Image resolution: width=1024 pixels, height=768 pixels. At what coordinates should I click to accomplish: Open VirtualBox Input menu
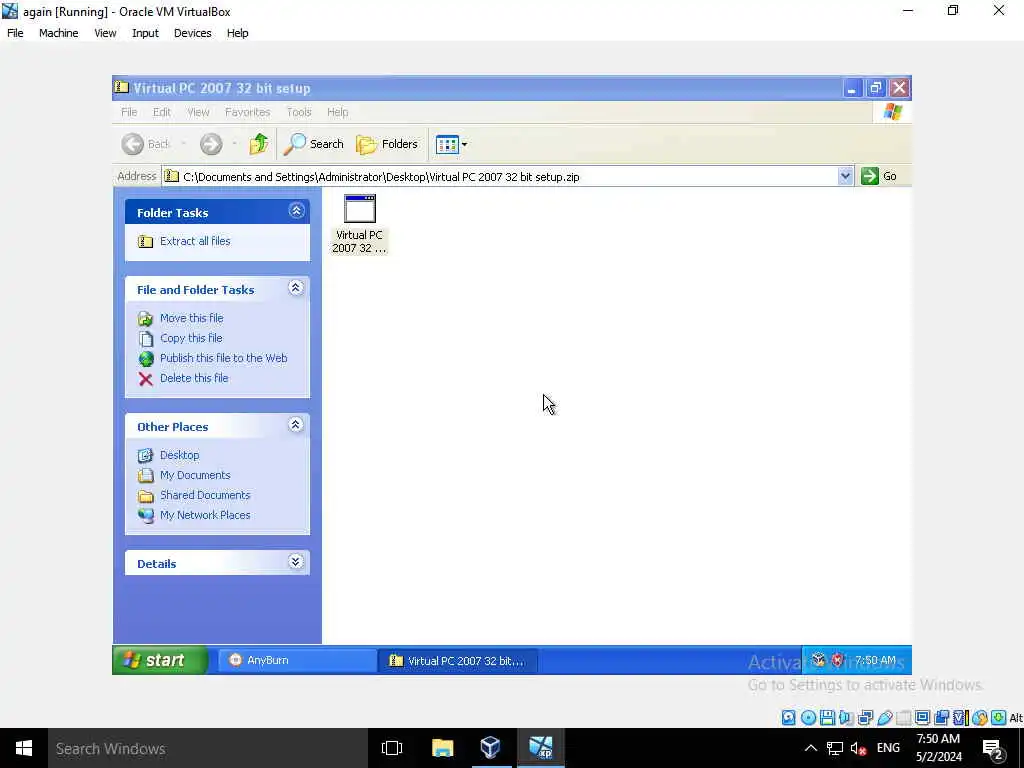145,33
